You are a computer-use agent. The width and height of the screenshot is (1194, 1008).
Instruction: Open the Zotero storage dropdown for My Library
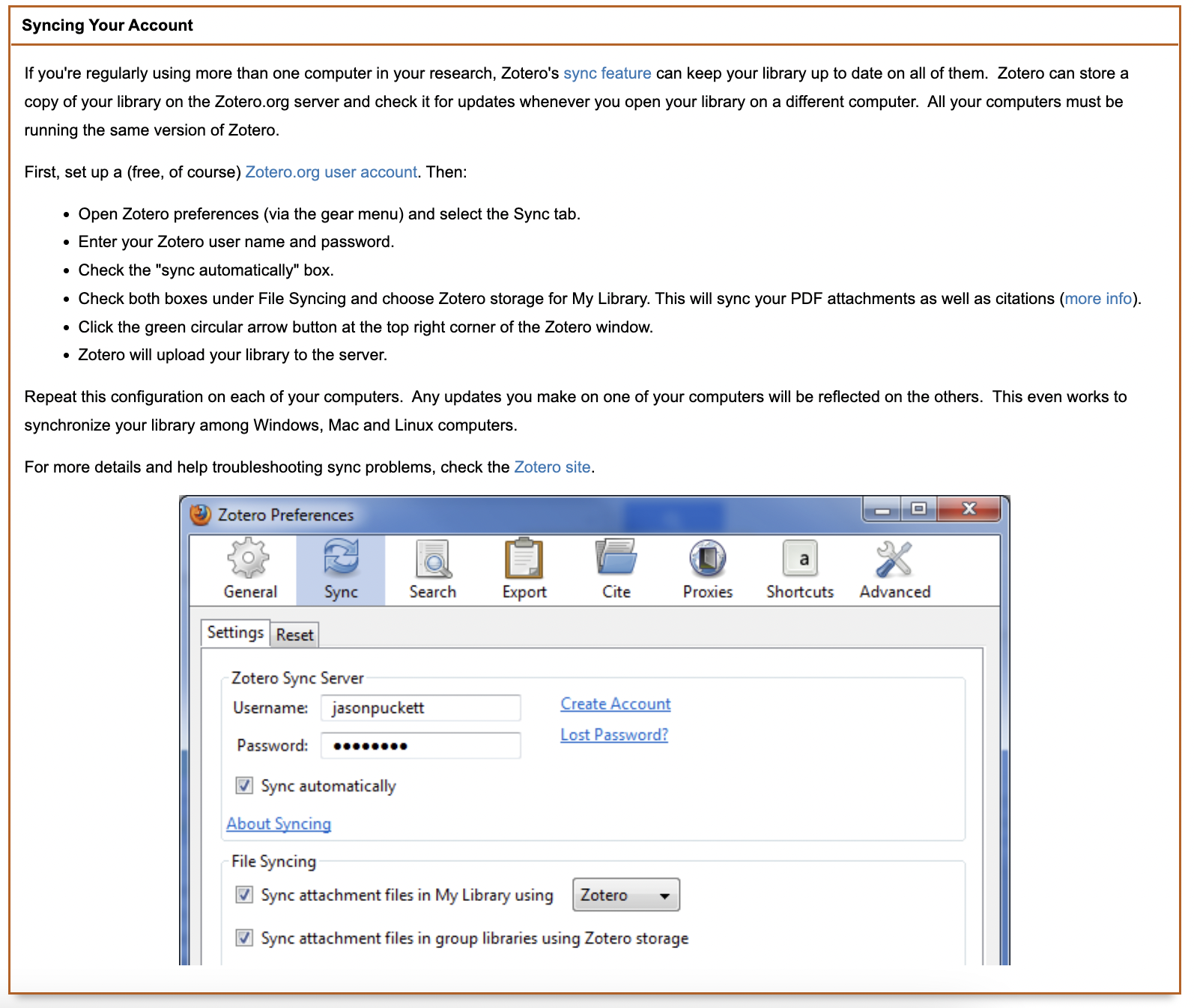coord(626,895)
